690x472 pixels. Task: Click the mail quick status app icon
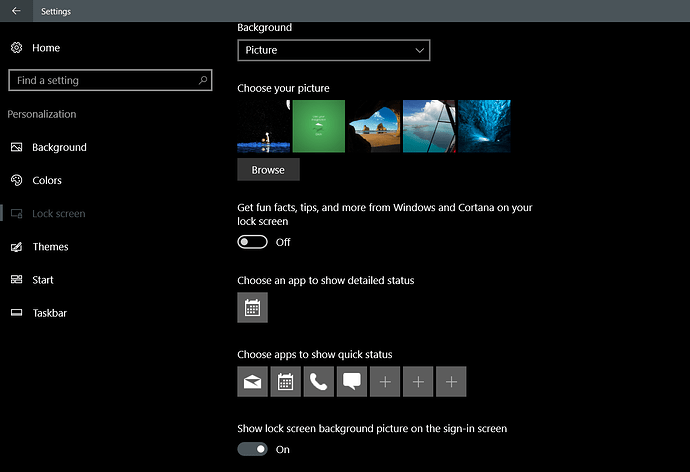[x=252, y=381]
